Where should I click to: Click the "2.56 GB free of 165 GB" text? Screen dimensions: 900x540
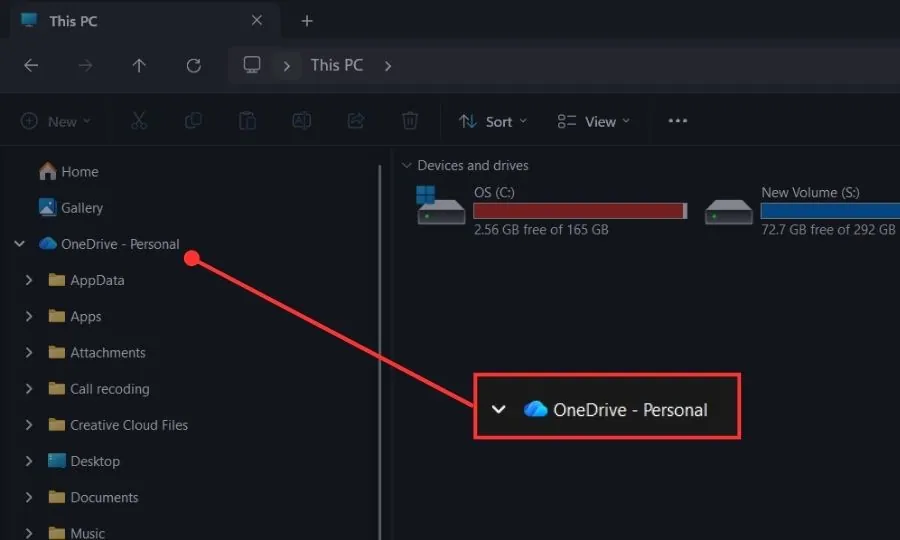pos(541,230)
